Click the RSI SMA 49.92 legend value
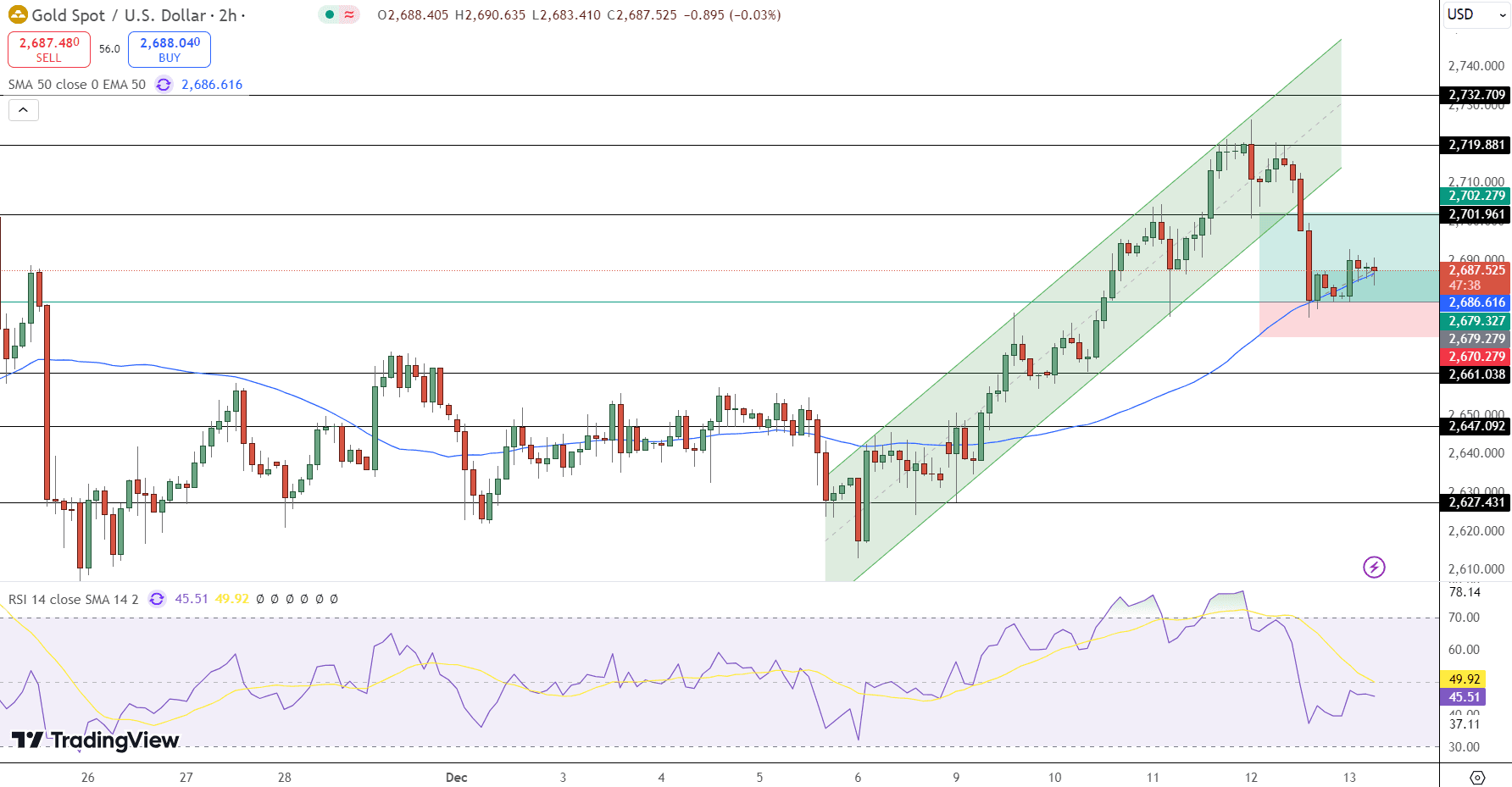 point(232,599)
